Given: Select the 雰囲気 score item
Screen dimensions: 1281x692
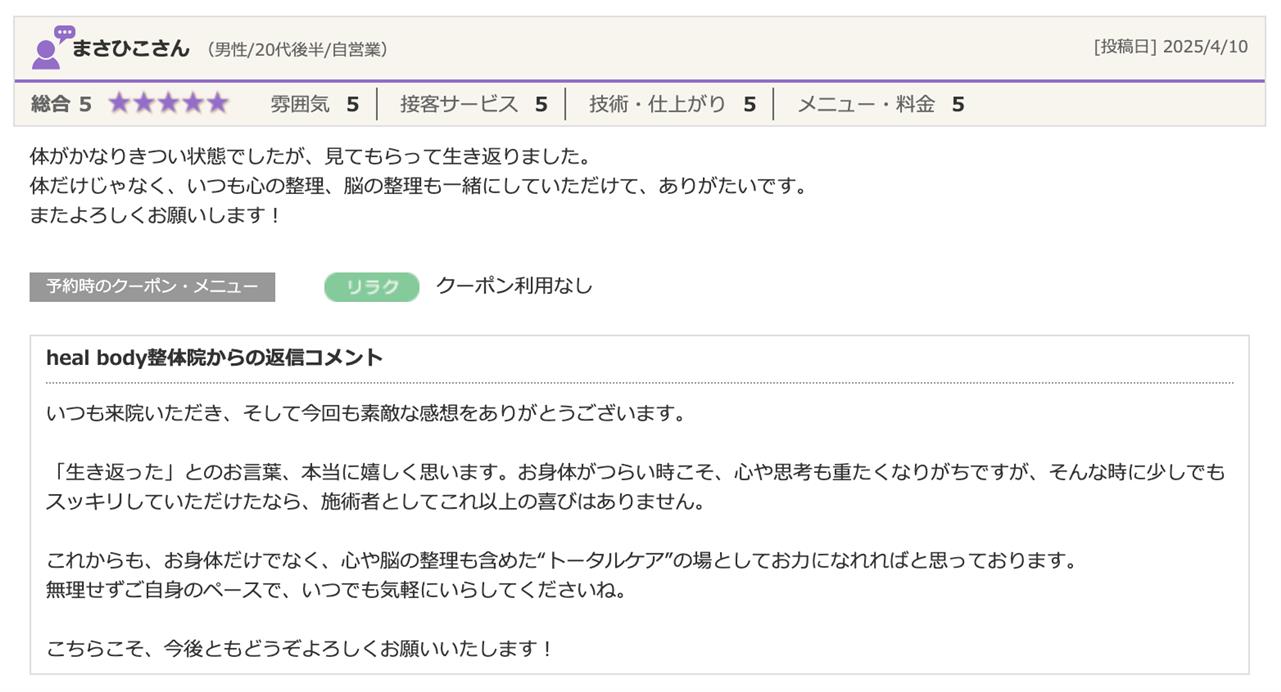Looking at the screenshot, I should (x=314, y=104).
